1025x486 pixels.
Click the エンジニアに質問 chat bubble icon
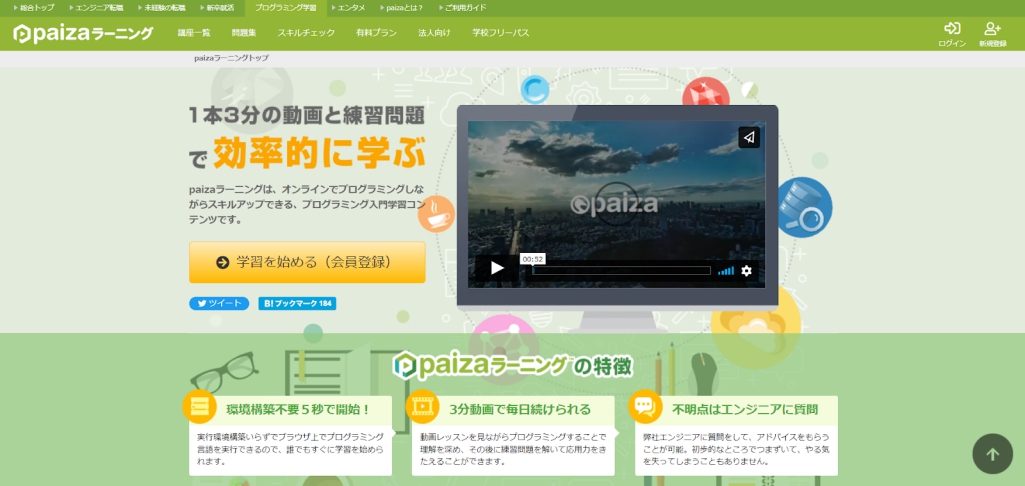click(645, 406)
